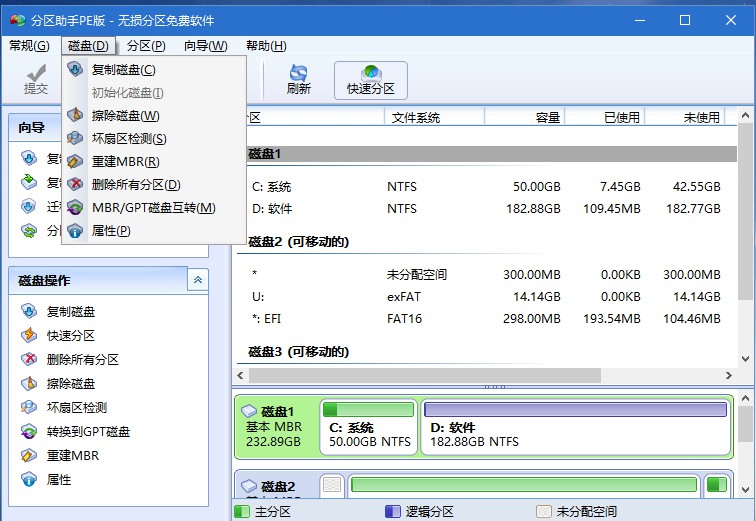
Task: Choose 属性(P) from the disk menu
Action: point(154,231)
